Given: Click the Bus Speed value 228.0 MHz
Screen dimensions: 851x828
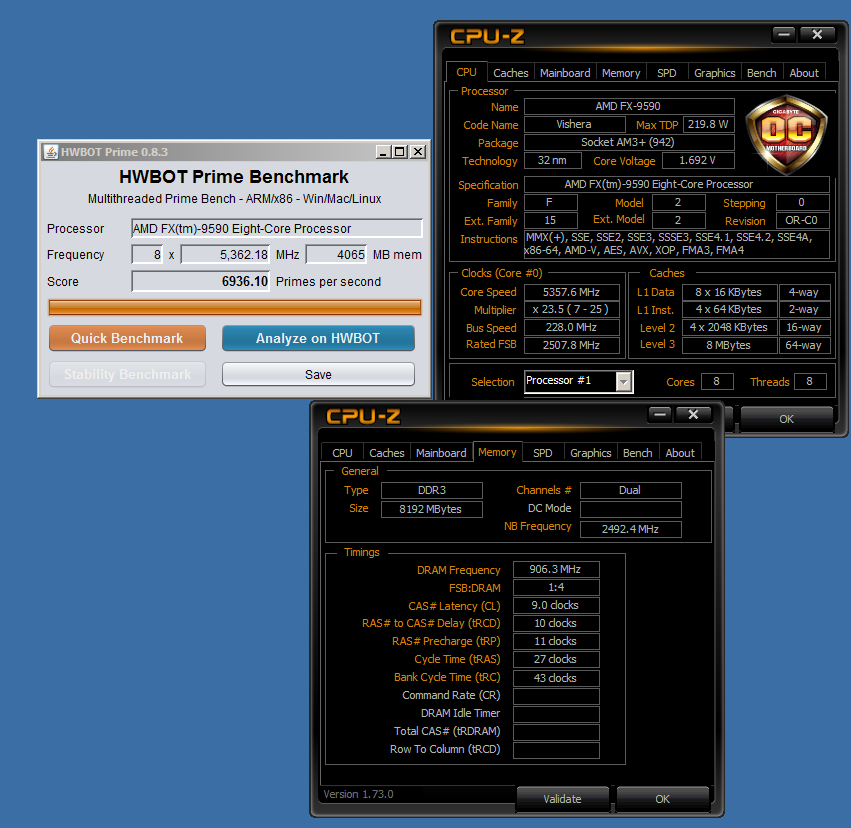Looking at the screenshot, I should (x=571, y=328).
